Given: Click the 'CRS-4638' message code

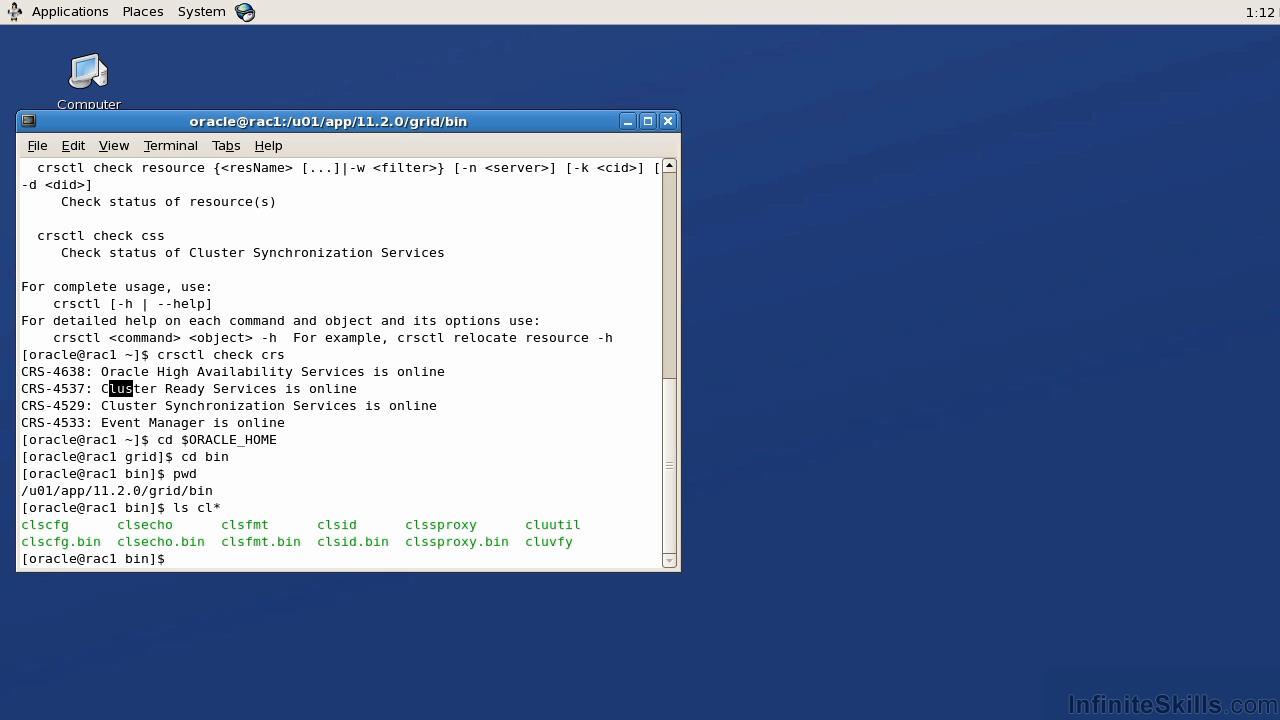Looking at the screenshot, I should click(x=53, y=372).
